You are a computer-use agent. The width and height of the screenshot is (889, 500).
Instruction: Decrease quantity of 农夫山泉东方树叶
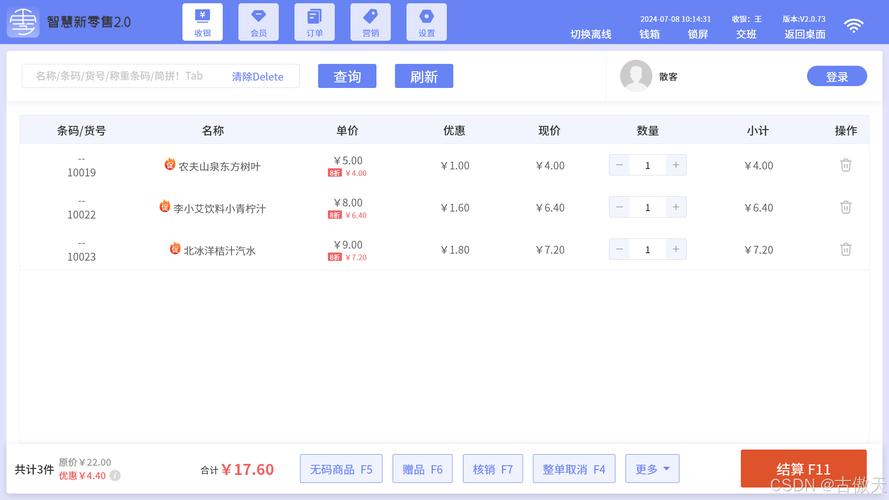pyautogui.click(x=619, y=165)
